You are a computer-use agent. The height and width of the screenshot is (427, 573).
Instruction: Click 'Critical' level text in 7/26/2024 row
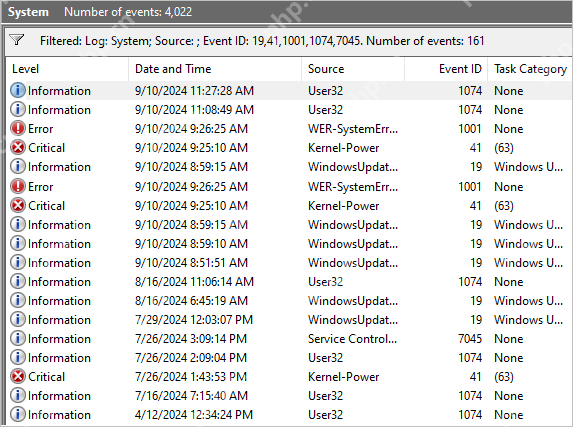tap(46, 377)
